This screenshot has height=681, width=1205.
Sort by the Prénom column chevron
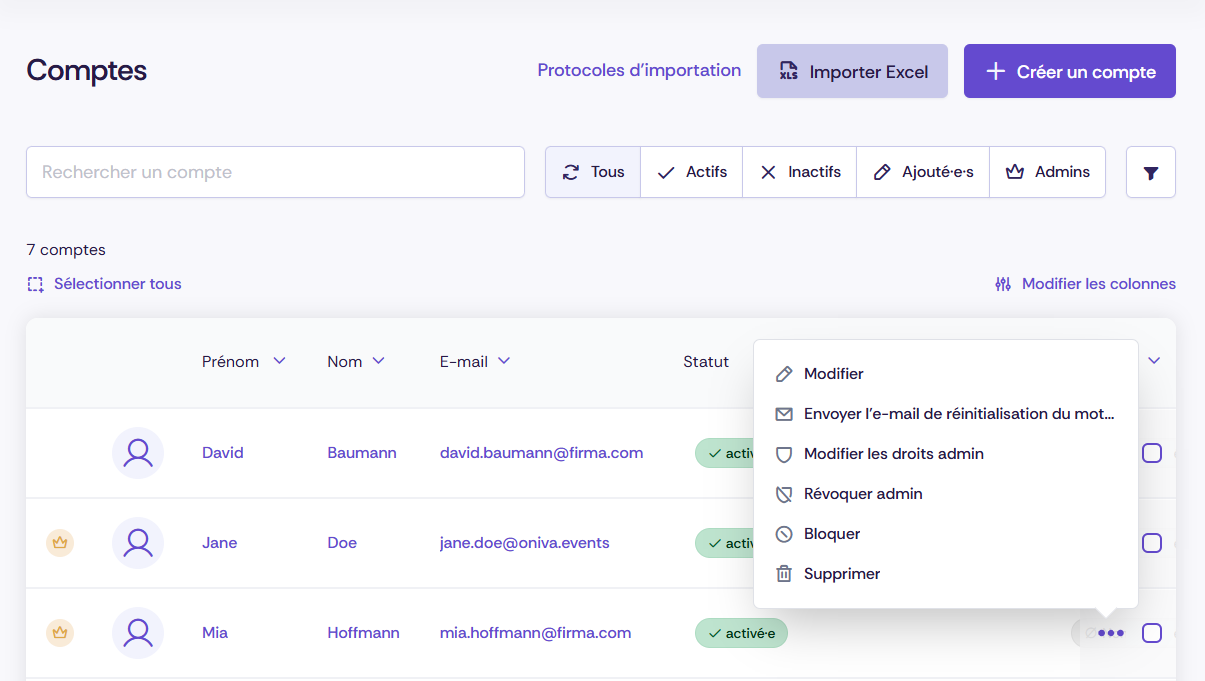pos(279,361)
